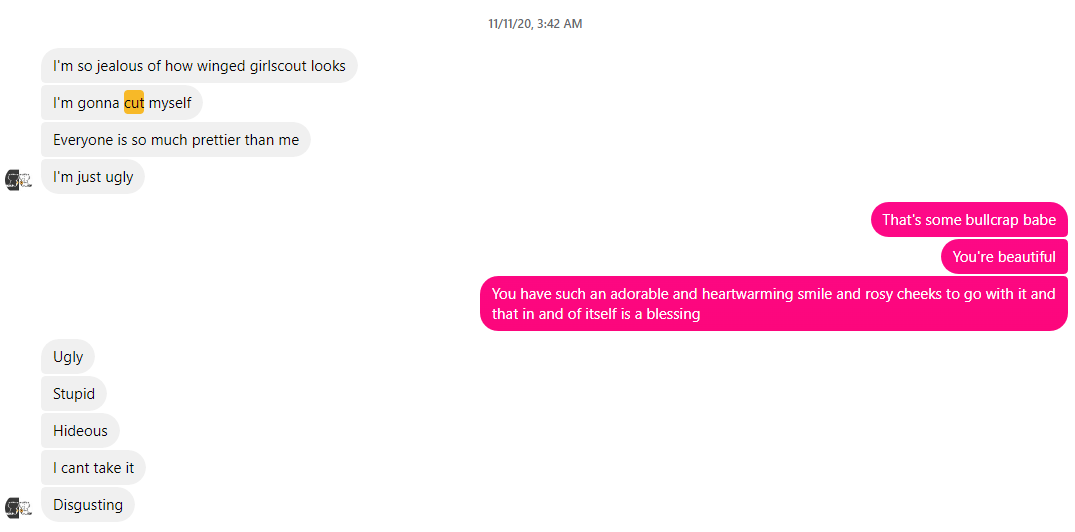This screenshot has width=1075, height=532.
Task: Open the sender avatar next to "Disgusting"
Action: click(19, 507)
